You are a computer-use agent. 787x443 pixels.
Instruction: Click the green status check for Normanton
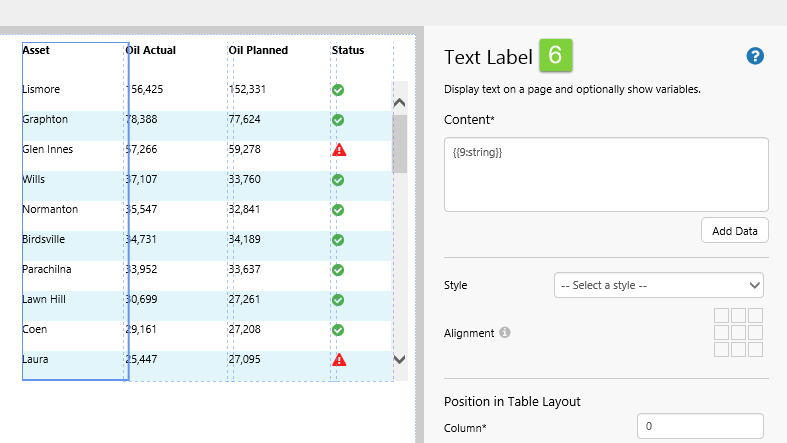[338, 210]
